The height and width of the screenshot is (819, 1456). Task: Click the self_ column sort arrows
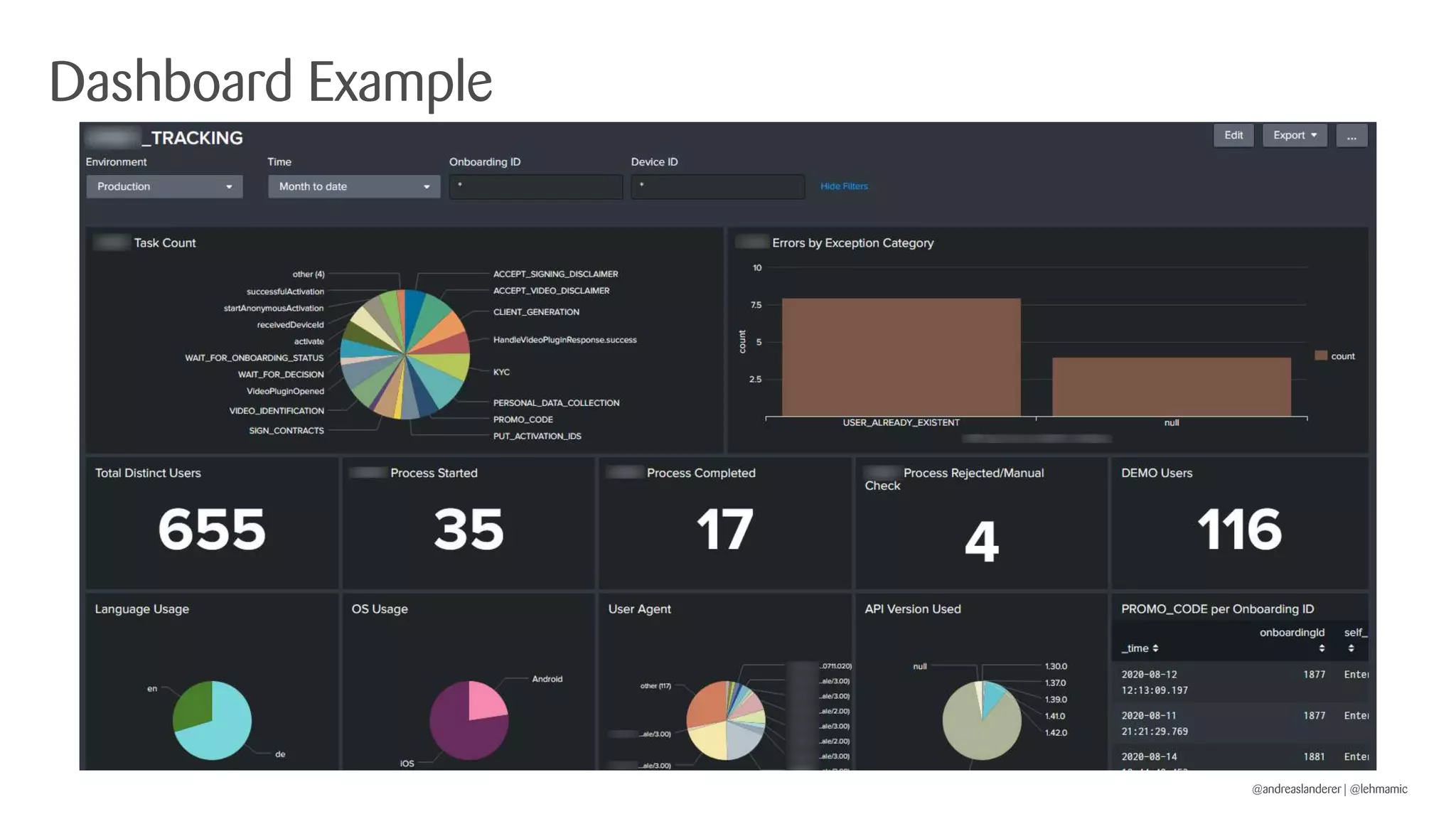coord(1351,648)
